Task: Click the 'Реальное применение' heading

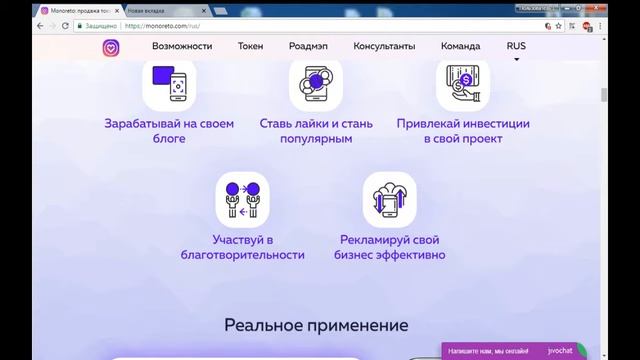Action: point(316,325)
